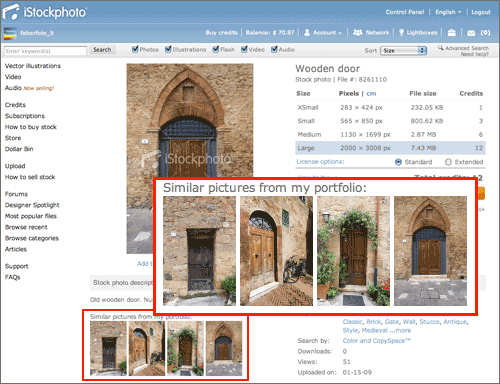Open the faberfoto_it profile avatar
This screenshot has height=384, width=500.
click(x=10, y=33)
